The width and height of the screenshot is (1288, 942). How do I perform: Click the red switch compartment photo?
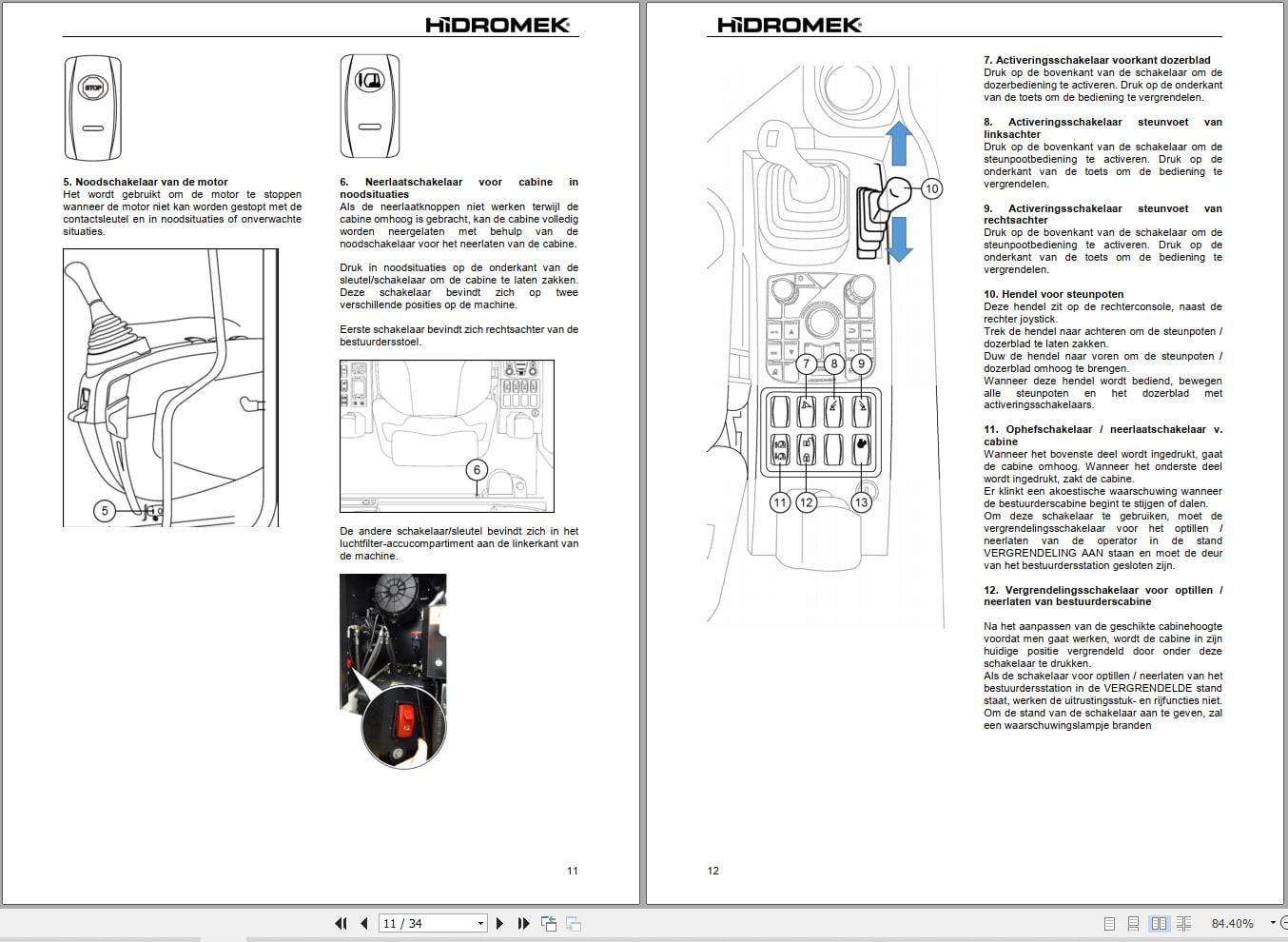click(393, 670)
